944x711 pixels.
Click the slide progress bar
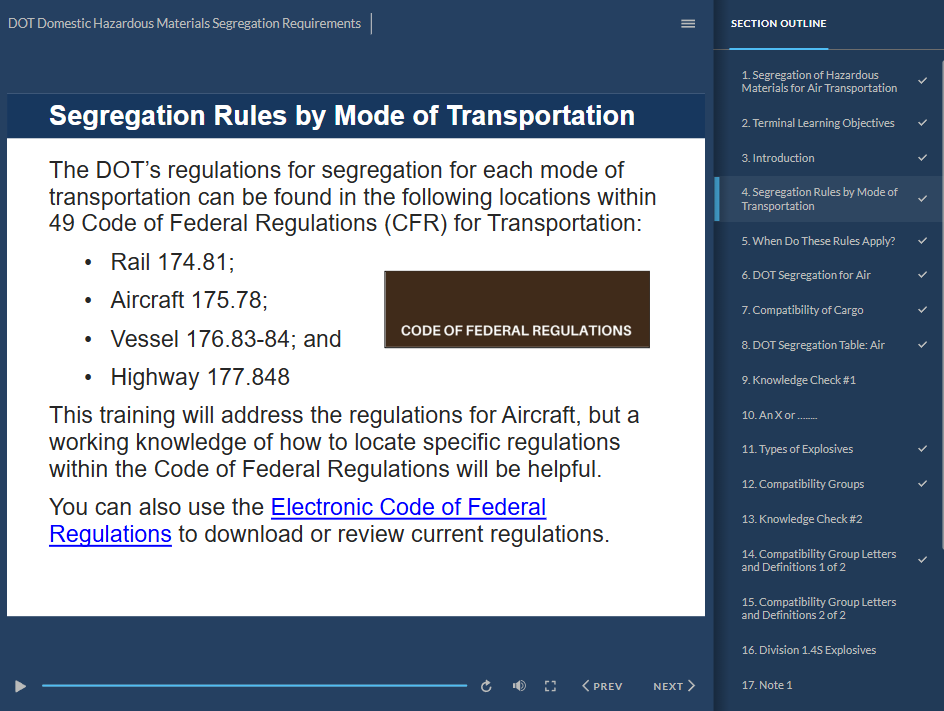point(254,686)
